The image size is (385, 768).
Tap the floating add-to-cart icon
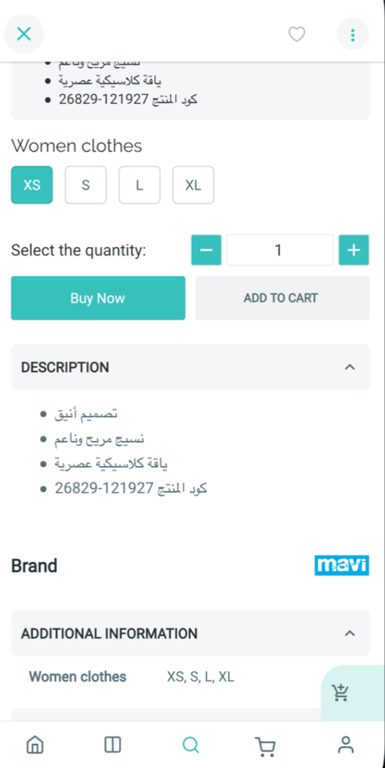[x=340, y=693]
